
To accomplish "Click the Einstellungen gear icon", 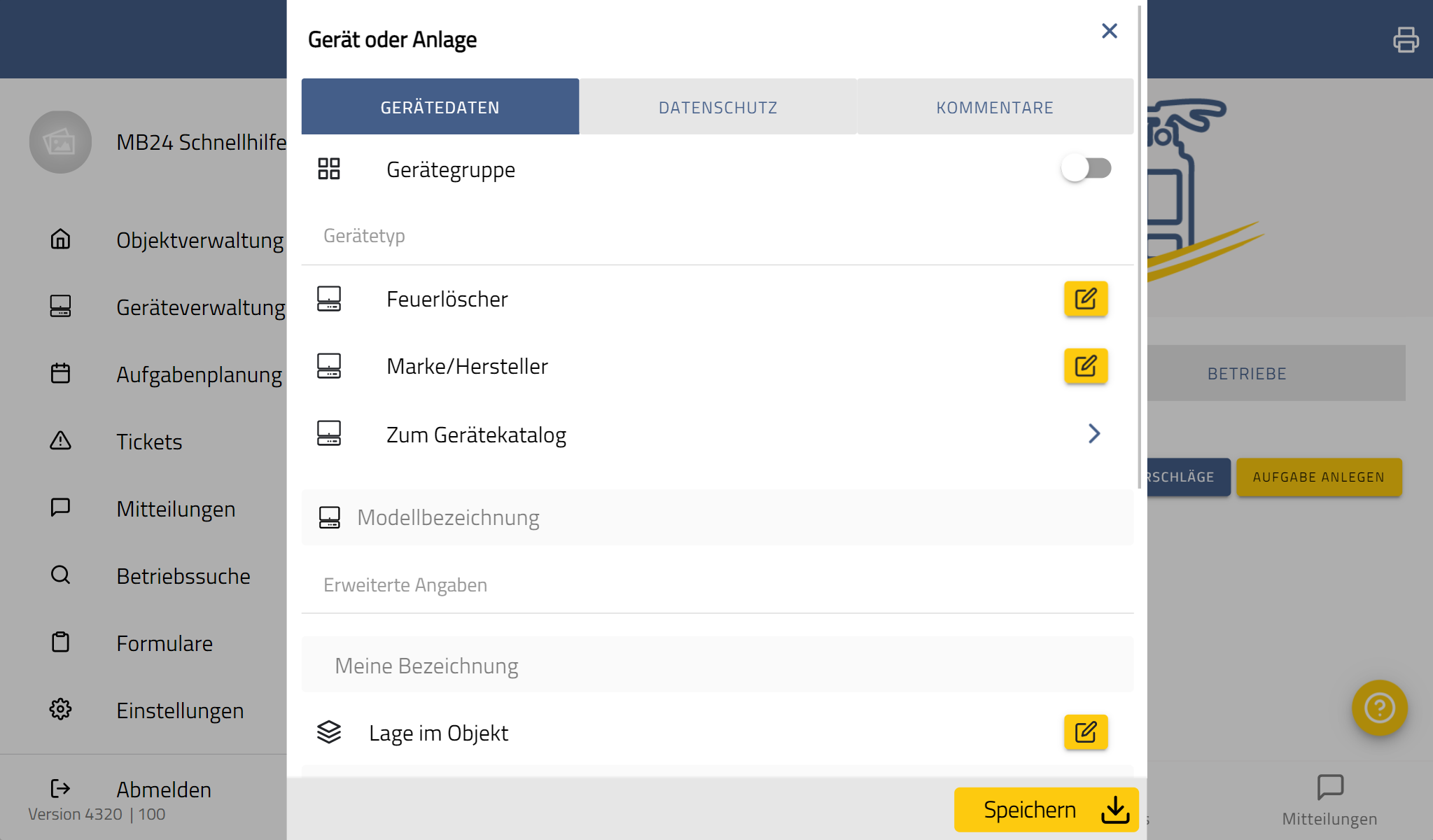I will tap(61, 709).
